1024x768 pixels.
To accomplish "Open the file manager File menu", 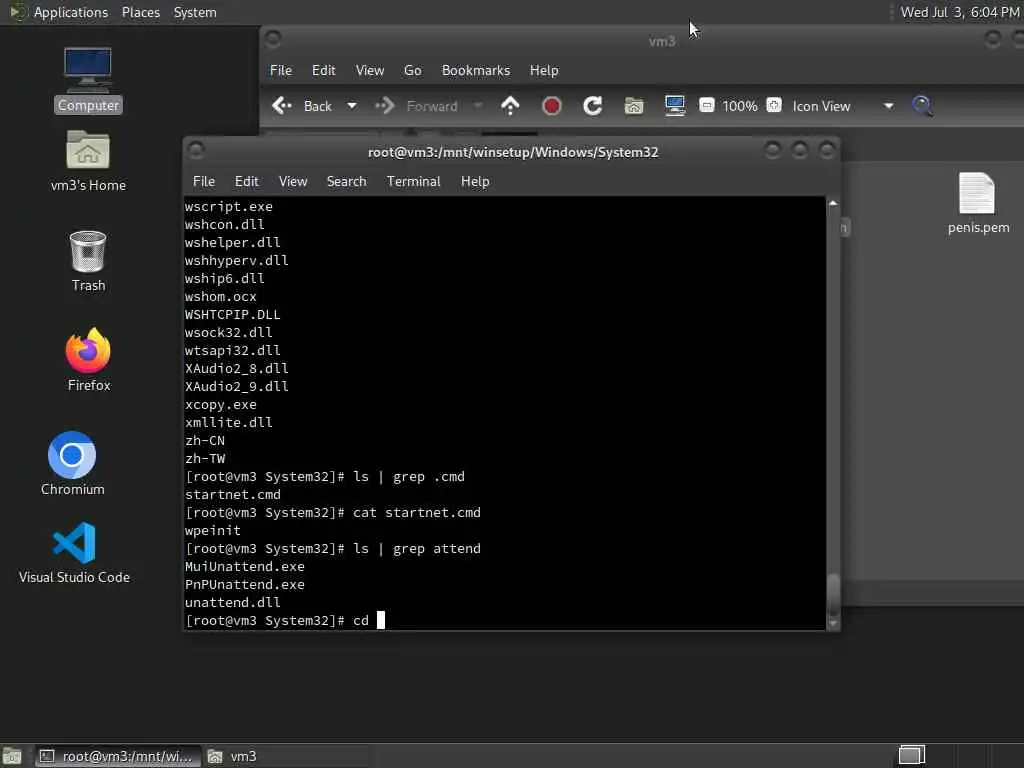I will [x=281, y=71].
